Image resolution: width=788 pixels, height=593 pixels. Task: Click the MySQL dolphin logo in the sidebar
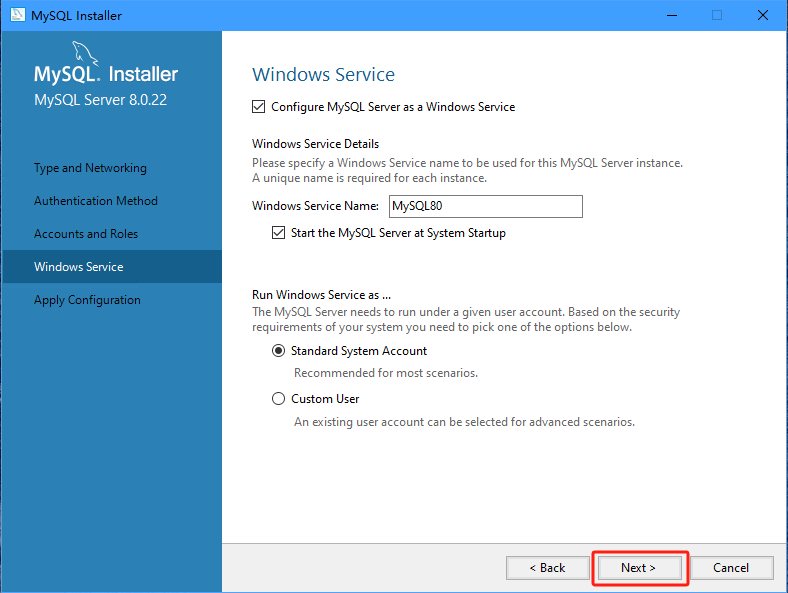click(x=84, y=53)
